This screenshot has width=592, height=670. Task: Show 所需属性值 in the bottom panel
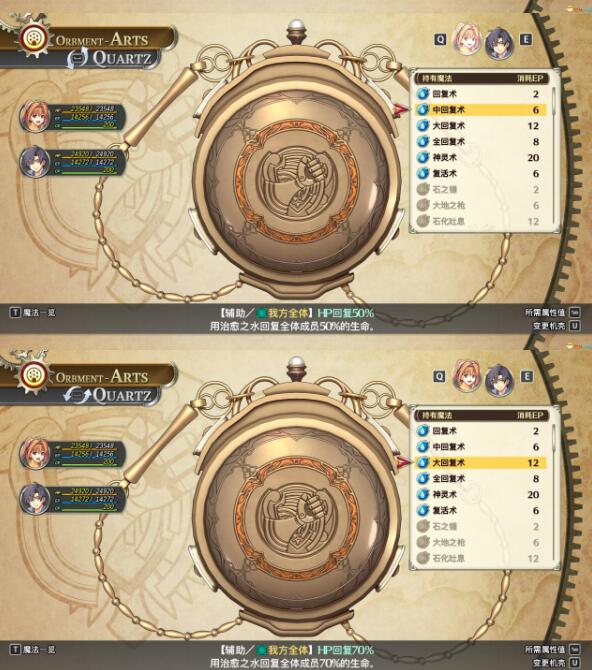[552, 649]
